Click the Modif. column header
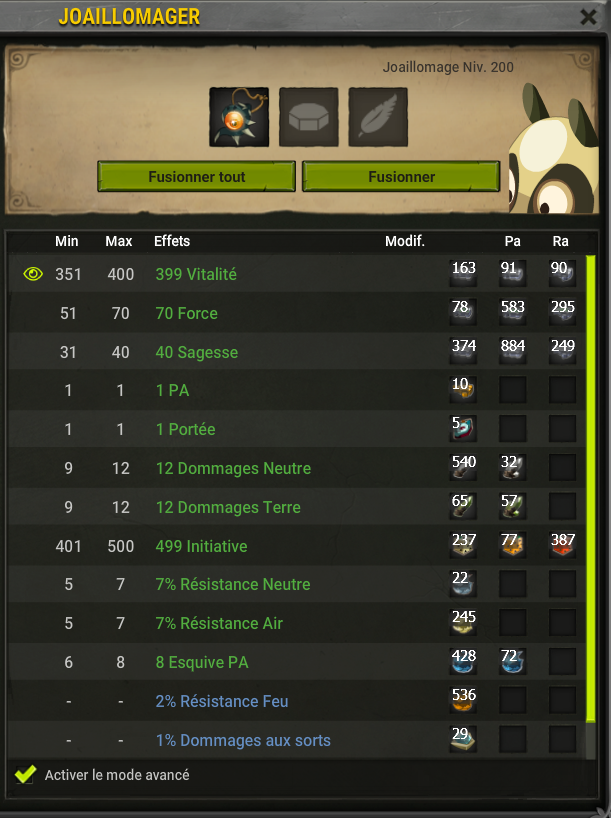611x818 pixels. coord(405,241)
